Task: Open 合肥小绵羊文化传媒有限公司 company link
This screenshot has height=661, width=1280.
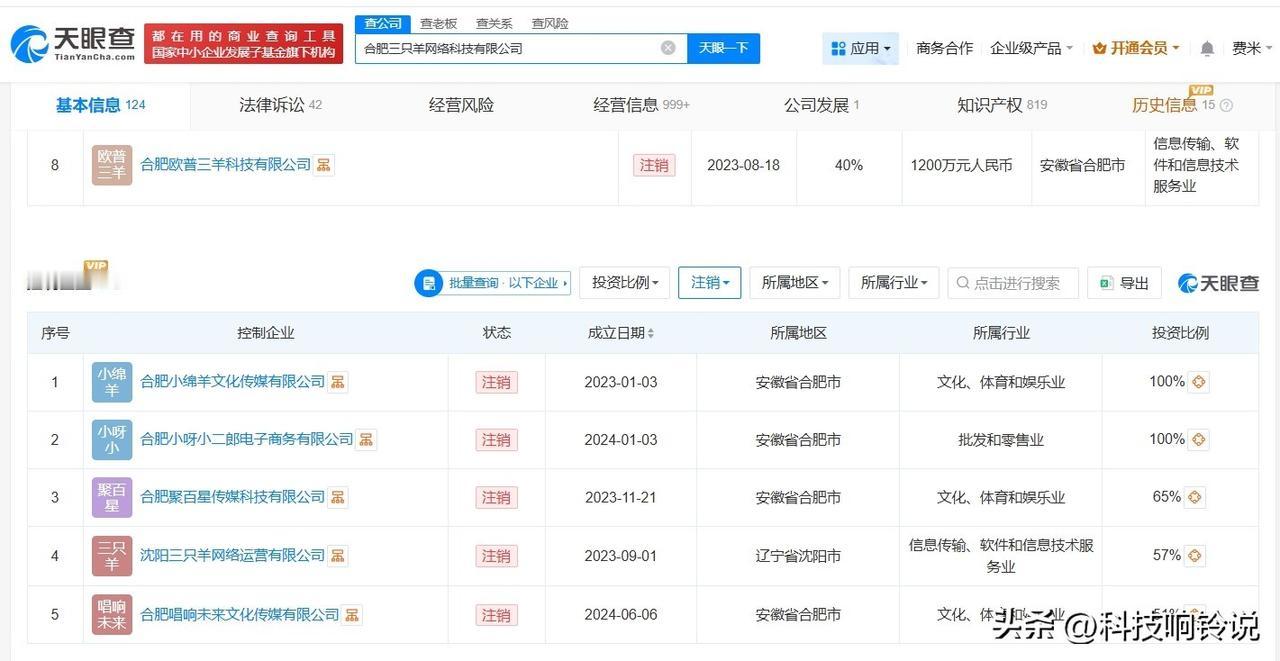Action: [233, 382]
